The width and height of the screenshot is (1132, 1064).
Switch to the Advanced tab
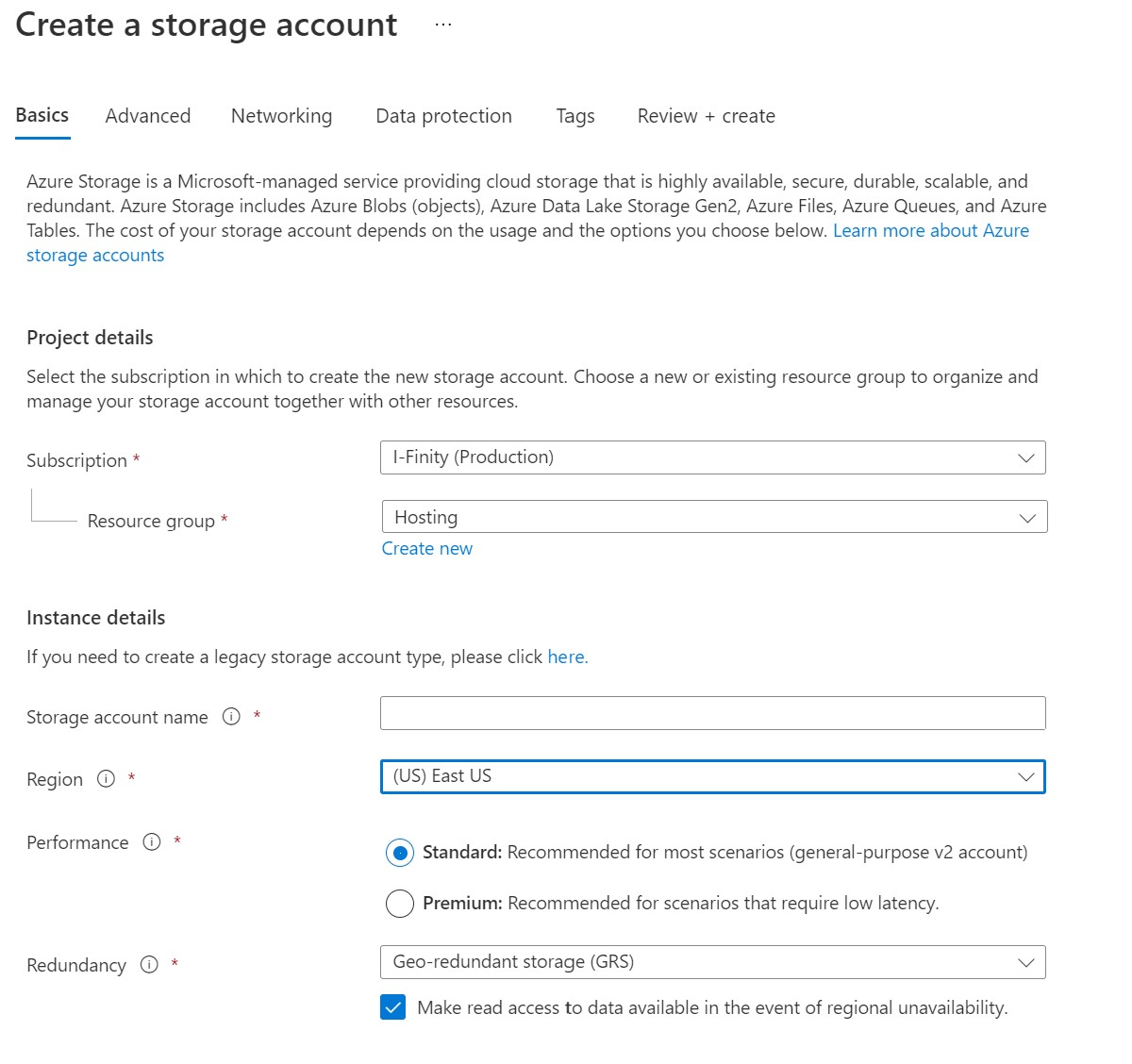[147, 115]
